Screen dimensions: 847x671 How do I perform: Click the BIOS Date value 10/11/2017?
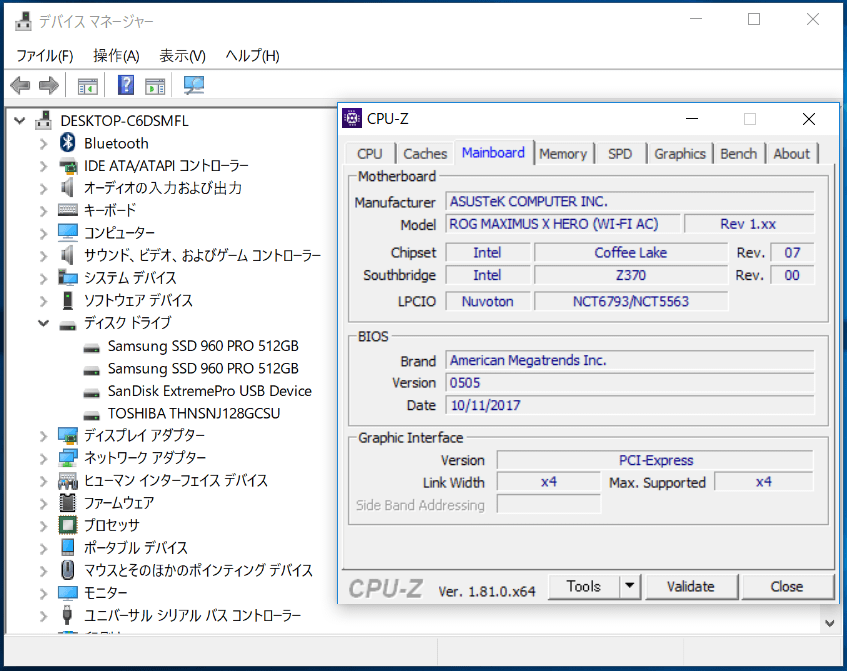[630, 405]
